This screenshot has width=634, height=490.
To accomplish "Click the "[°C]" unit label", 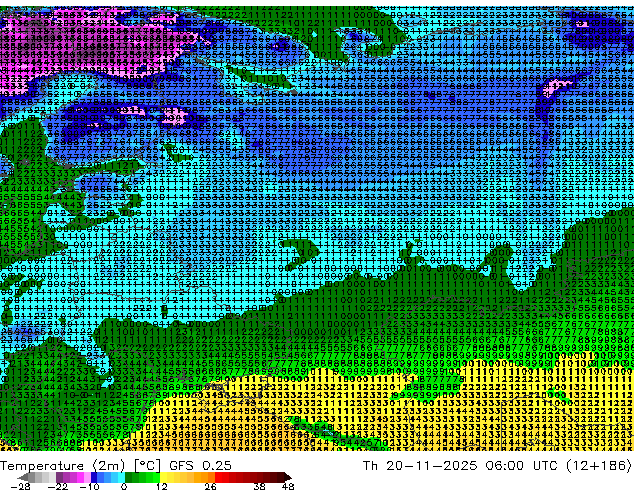I will tap(147, 466).
